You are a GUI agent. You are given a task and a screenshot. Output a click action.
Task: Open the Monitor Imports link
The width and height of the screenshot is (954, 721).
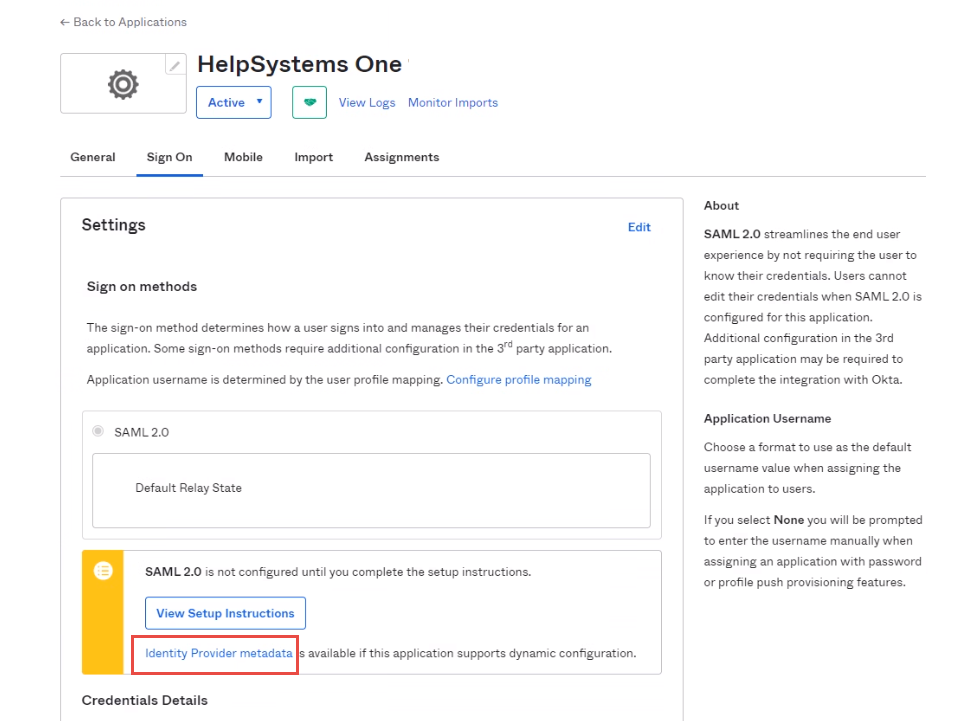(452, 102)
